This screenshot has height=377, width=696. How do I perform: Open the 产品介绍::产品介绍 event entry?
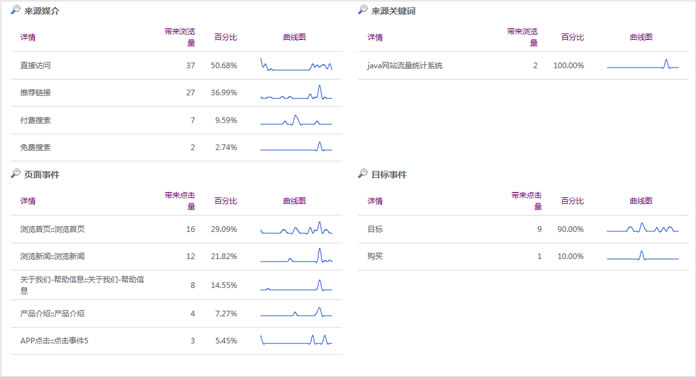tap(52, 314)
